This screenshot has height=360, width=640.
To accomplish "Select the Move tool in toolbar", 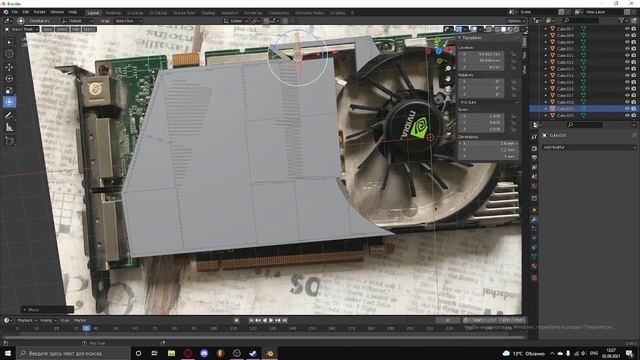I will (9, 67).
